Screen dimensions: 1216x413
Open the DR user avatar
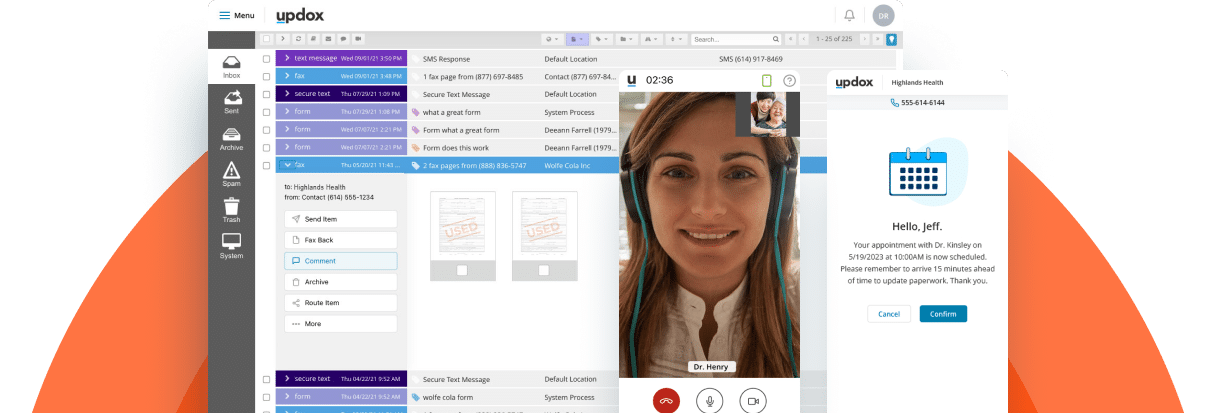point(882,15)
